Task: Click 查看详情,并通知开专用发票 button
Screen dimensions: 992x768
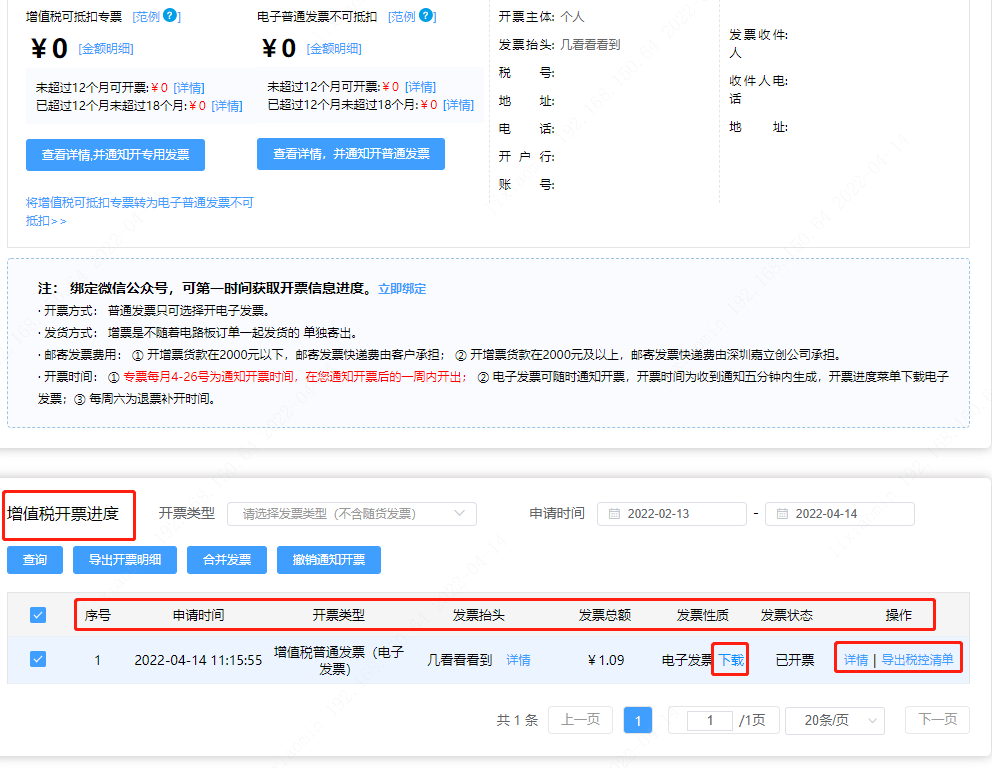Action: pos(115,155)
